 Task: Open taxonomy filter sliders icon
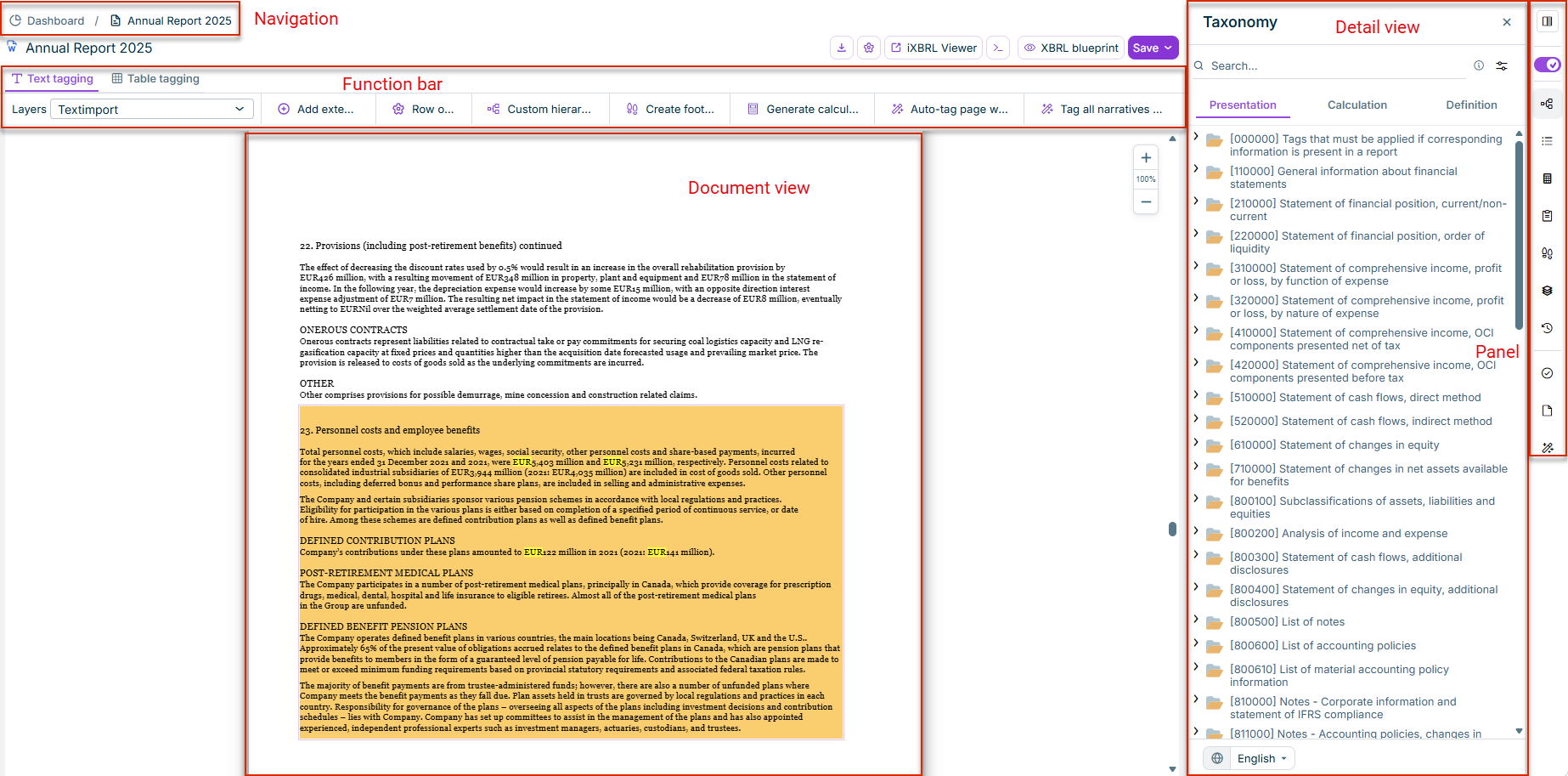coord(1502,65)
